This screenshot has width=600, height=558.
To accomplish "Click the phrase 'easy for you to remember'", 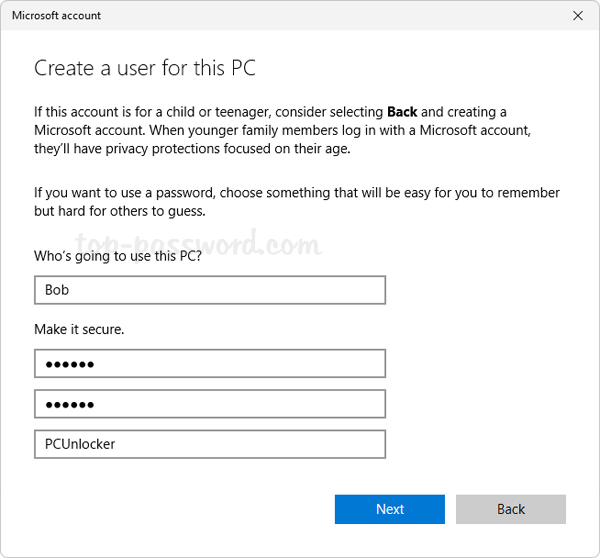I will coord(478,192).
